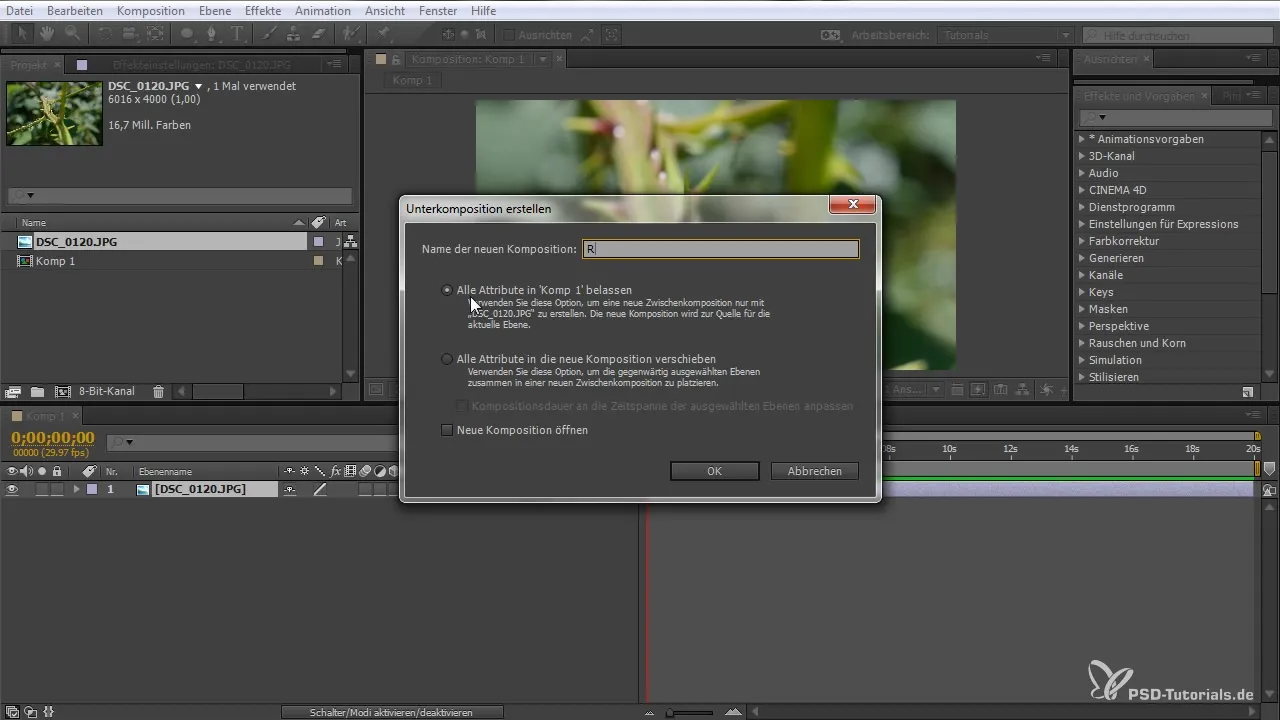Expand the Animationsvorgaben category

[x=1082, y=139]
